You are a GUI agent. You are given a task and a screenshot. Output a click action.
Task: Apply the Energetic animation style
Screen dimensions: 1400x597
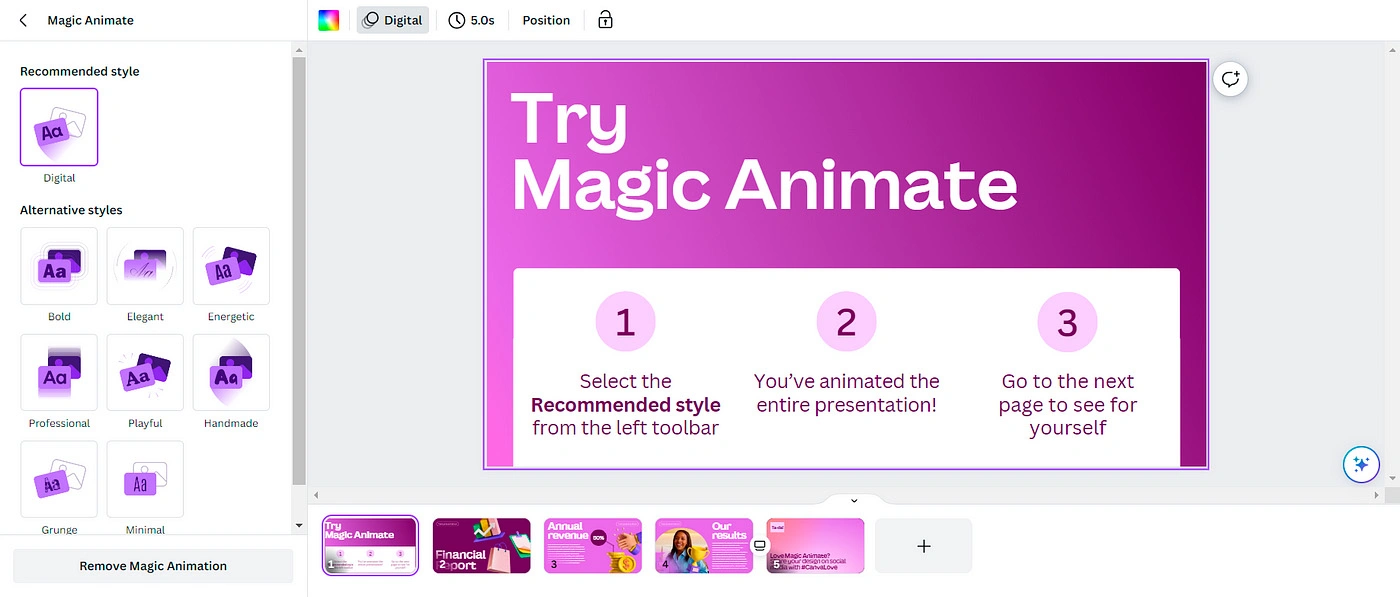(231, 266)
